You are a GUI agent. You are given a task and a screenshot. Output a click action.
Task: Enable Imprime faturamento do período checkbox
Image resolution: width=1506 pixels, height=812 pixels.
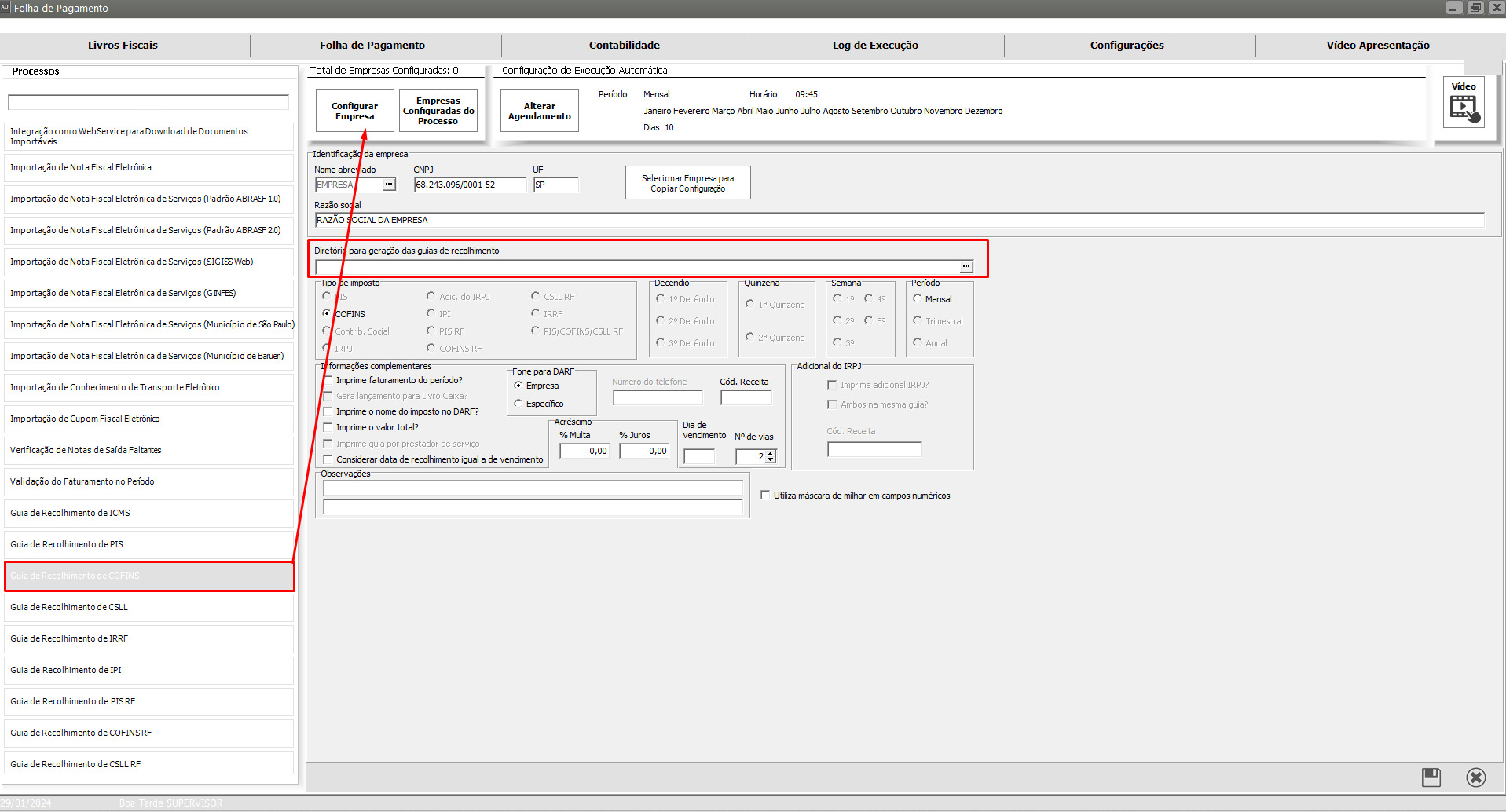(x=328, y=380)
